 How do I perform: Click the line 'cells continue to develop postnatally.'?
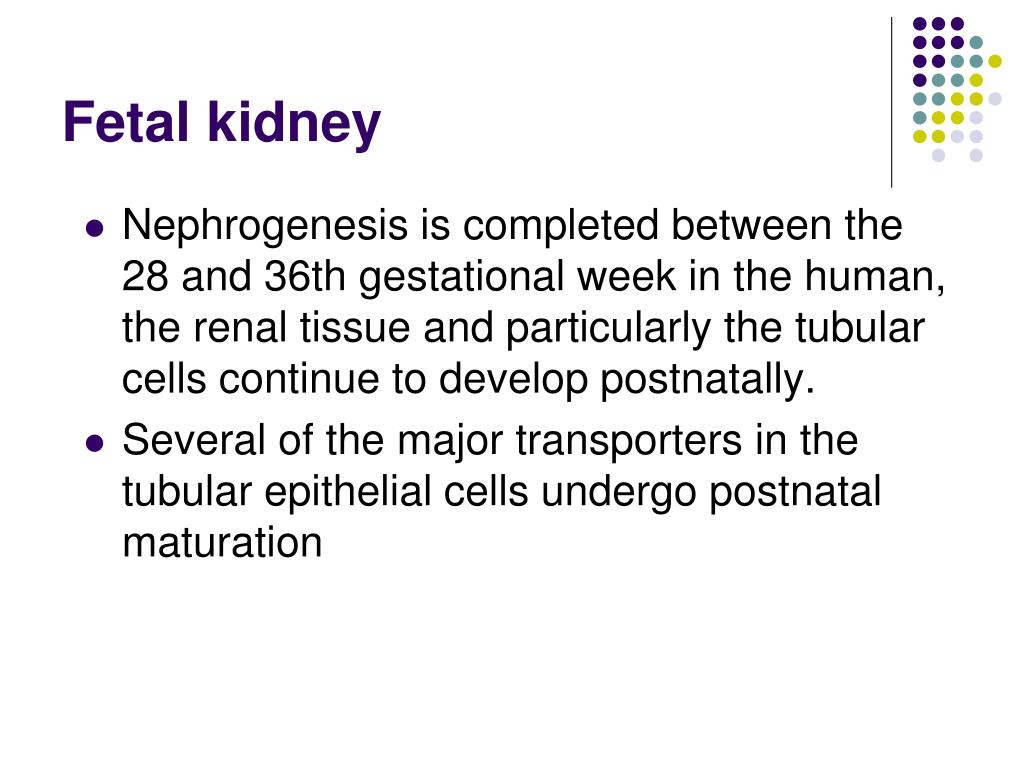coord(468,379)
